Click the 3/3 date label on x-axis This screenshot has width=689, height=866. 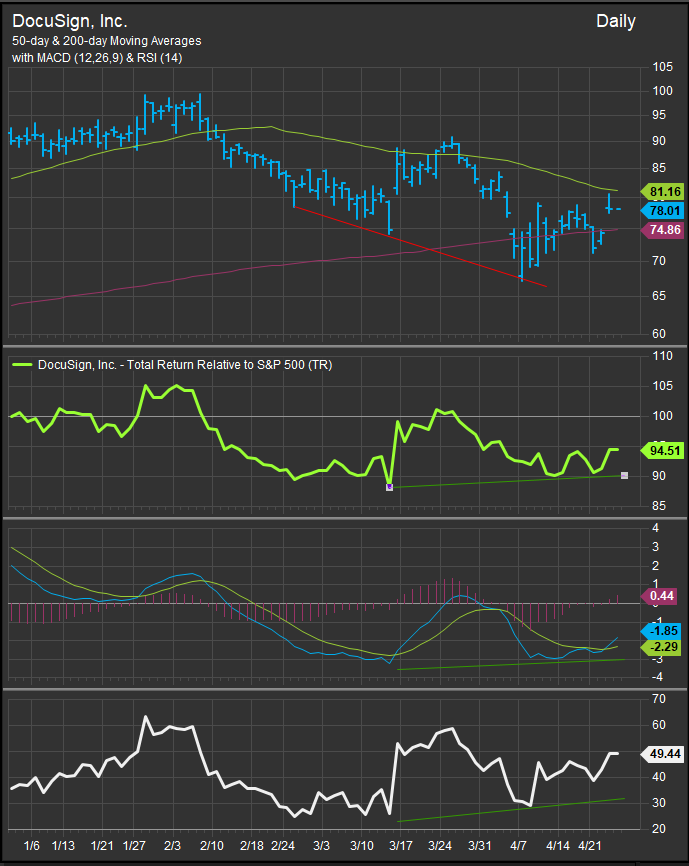[x=321, y=846]
